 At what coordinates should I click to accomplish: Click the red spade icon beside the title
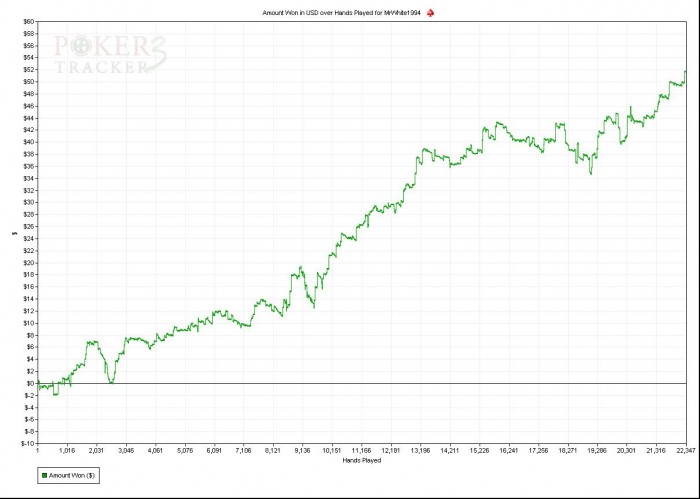coord(430,13)
